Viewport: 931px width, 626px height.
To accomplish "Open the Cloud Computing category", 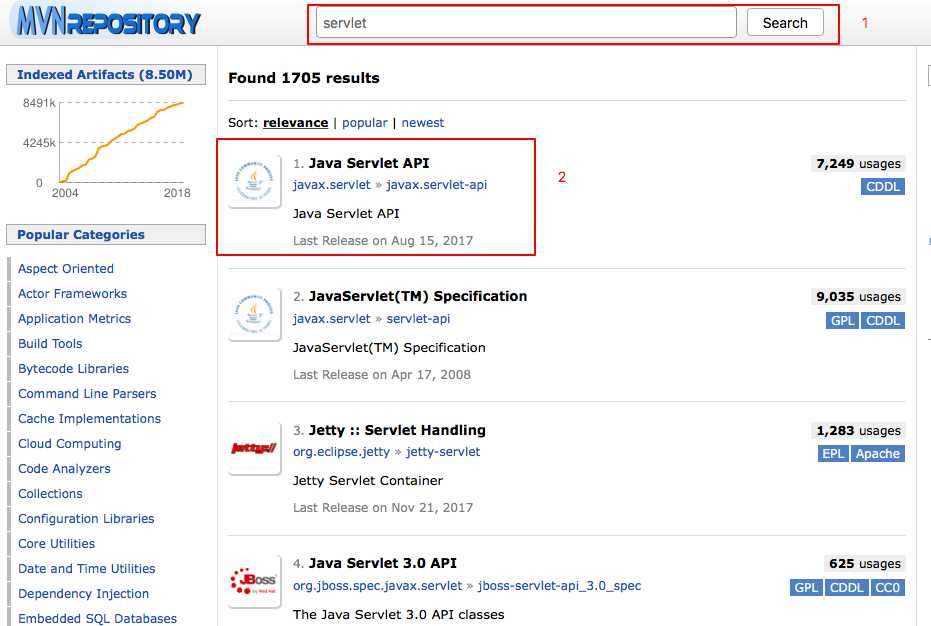I will (x=69, y=443).
